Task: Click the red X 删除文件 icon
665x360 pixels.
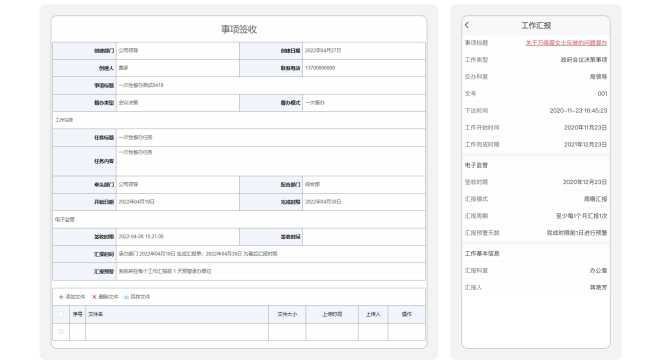Action: point(94,297)
